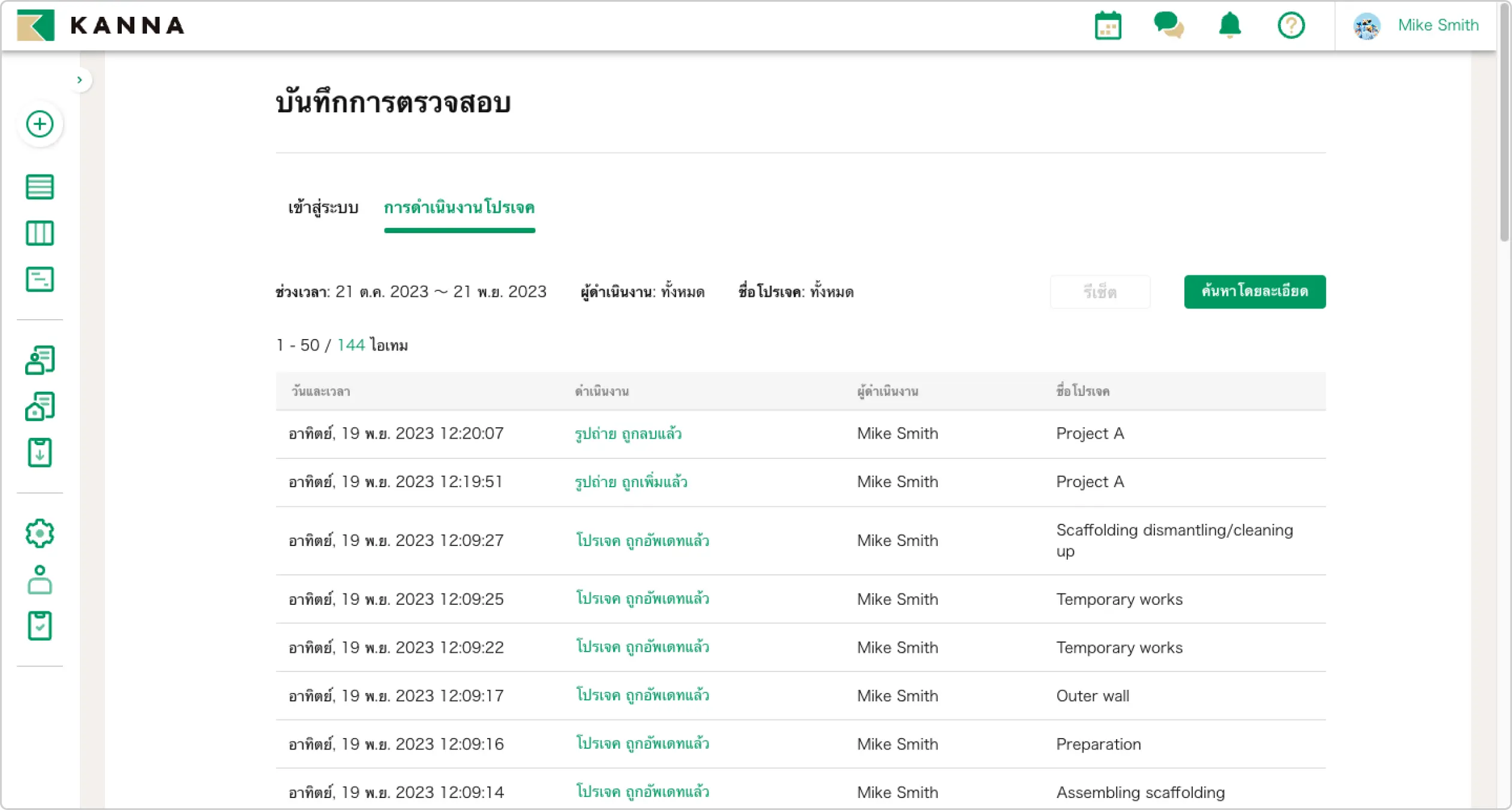Screen dimensions: 1512x810
Task: Expand the sidebar with the chevron arrow
Action: pos(80,80)
